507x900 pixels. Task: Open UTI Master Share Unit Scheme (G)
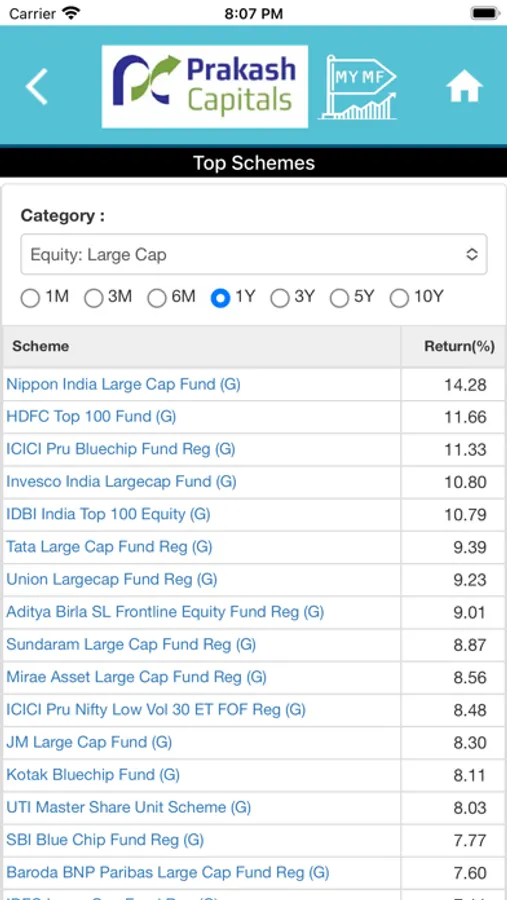129,808
